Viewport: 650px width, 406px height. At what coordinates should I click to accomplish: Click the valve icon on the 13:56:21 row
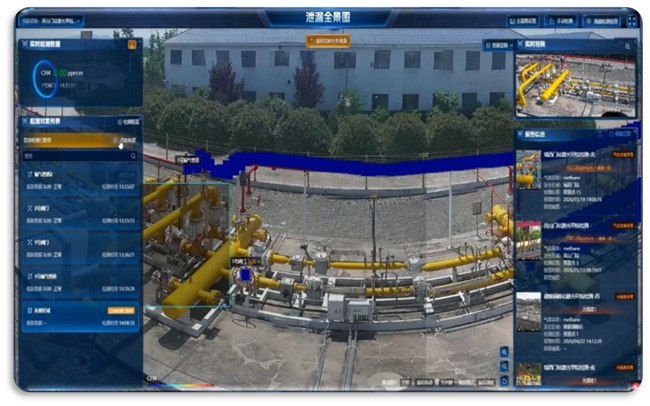coord(30,242)
